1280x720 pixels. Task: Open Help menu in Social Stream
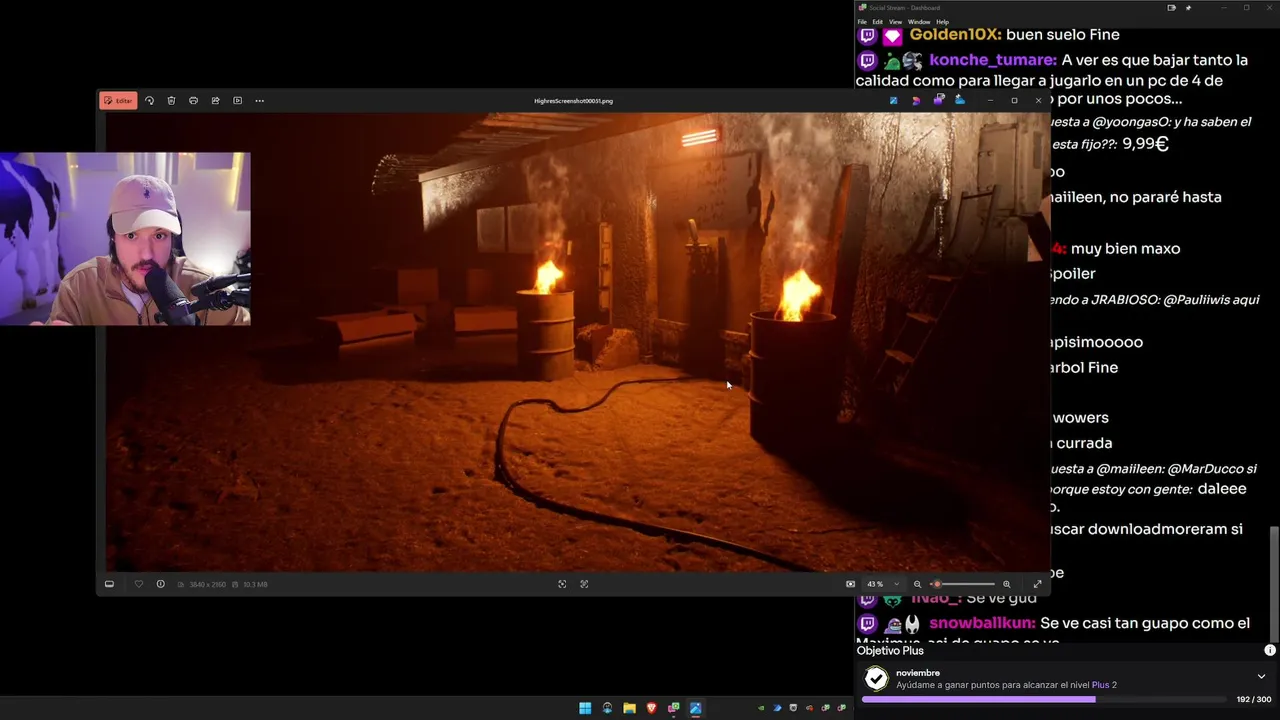[x=942, y=22]
